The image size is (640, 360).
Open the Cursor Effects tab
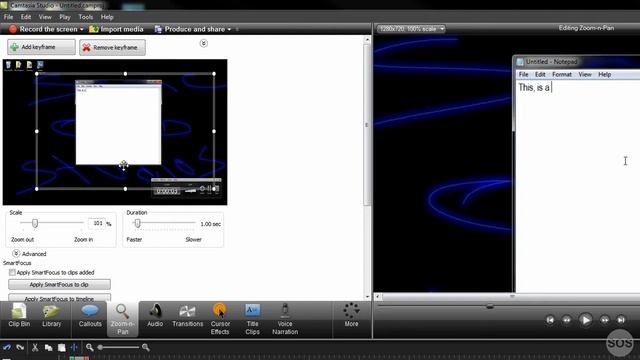coord(220,319)
